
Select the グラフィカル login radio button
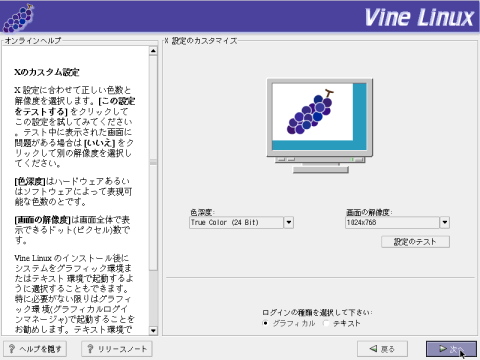tap(265, 323)
